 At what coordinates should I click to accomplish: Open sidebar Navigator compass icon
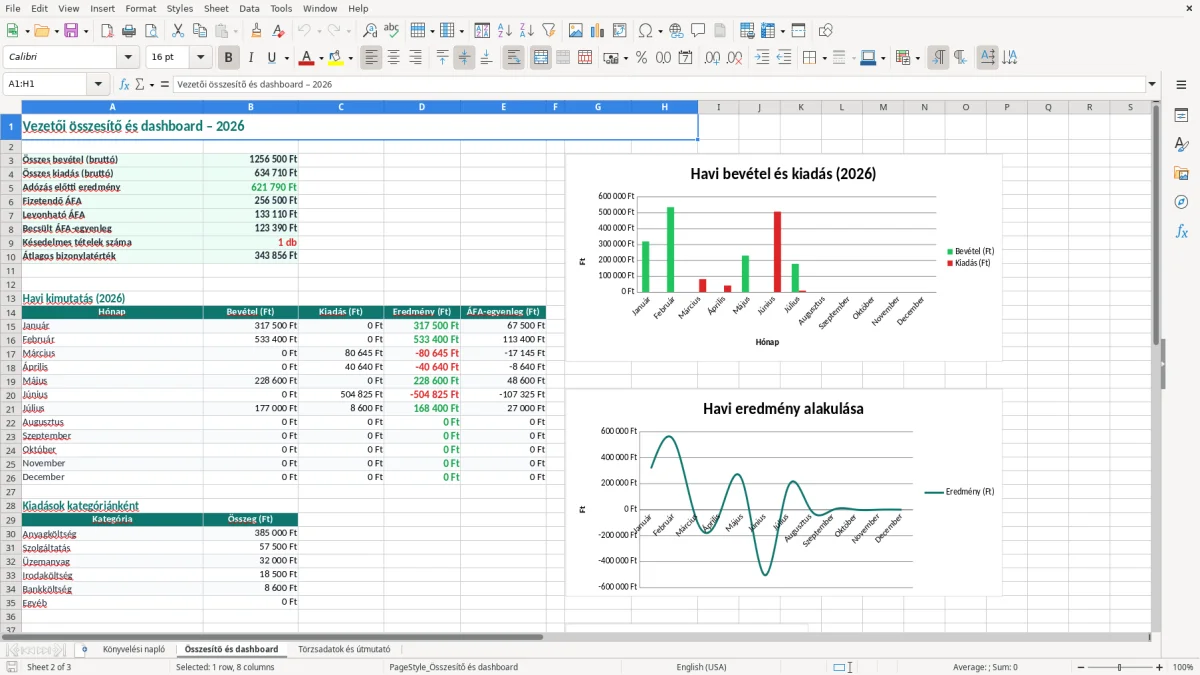(1181, 202)
